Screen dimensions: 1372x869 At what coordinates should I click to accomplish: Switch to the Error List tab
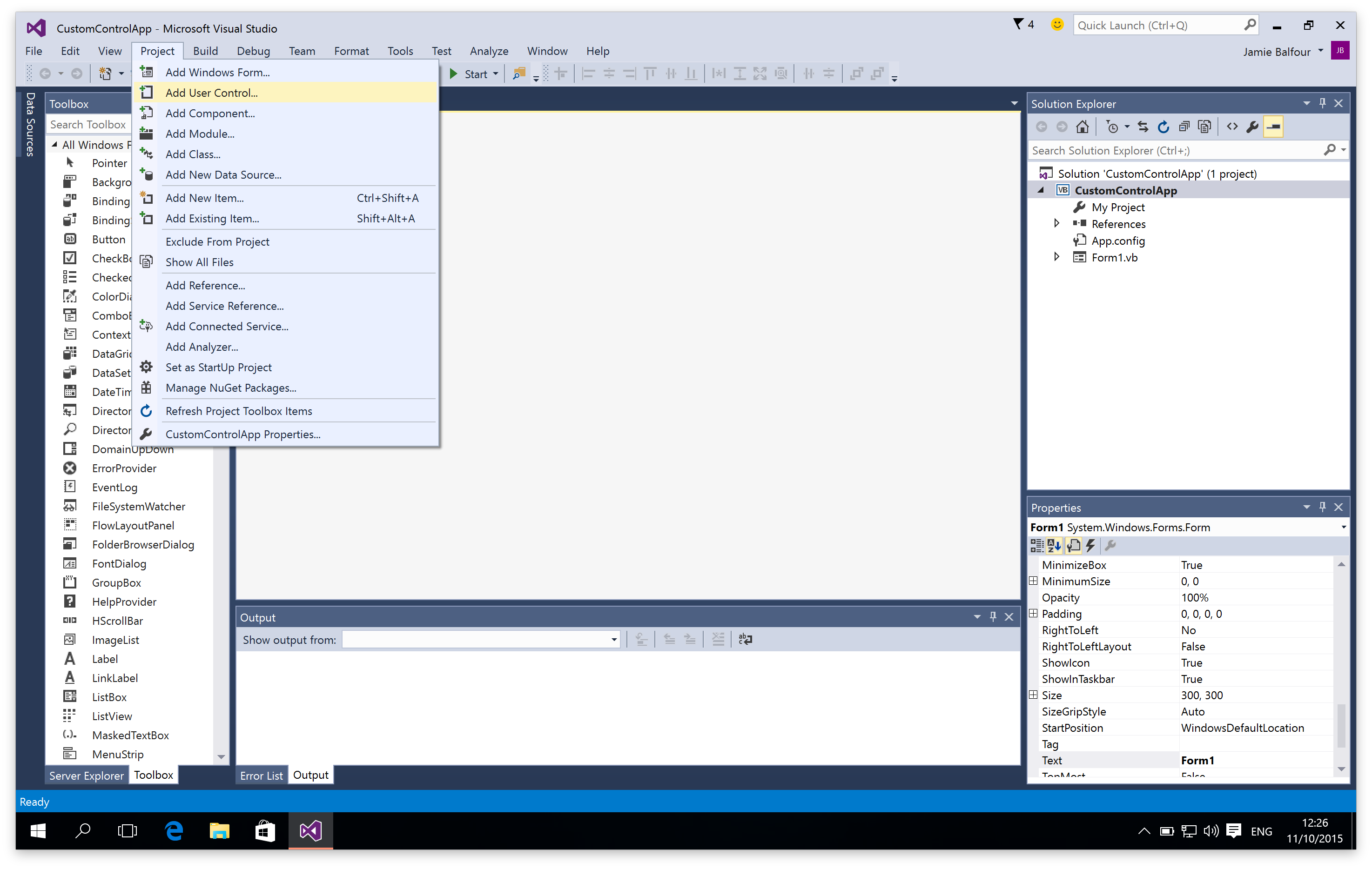tap(261, 775)
